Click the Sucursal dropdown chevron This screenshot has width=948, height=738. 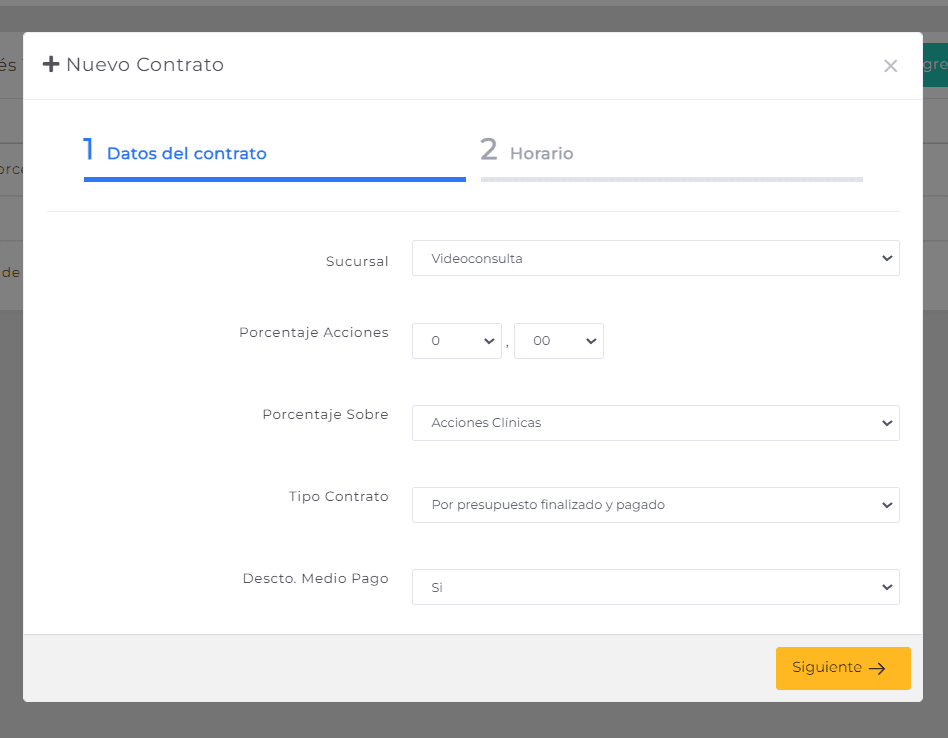887,258
